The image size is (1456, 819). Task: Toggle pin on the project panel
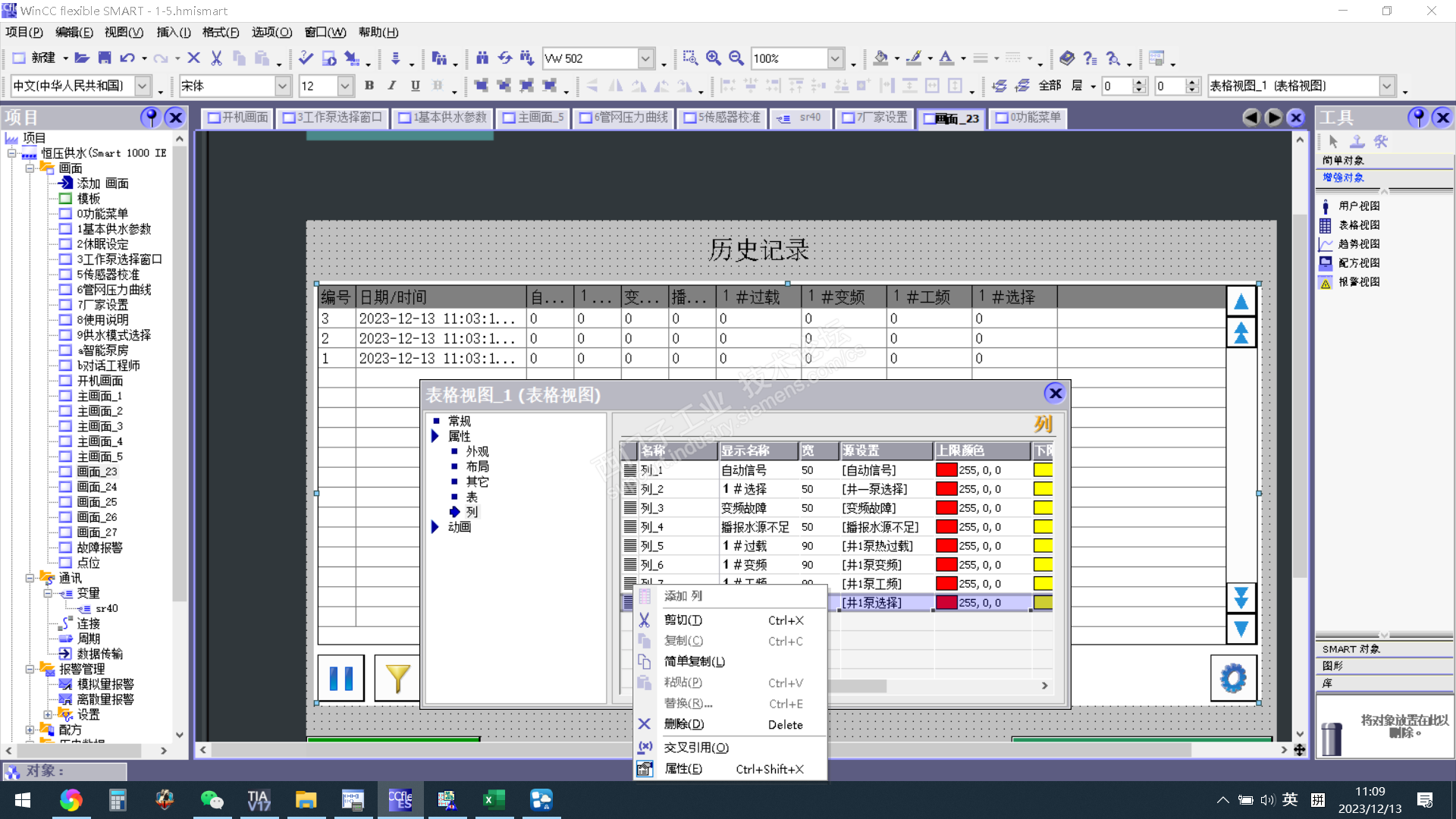click(x=150, y=117)
